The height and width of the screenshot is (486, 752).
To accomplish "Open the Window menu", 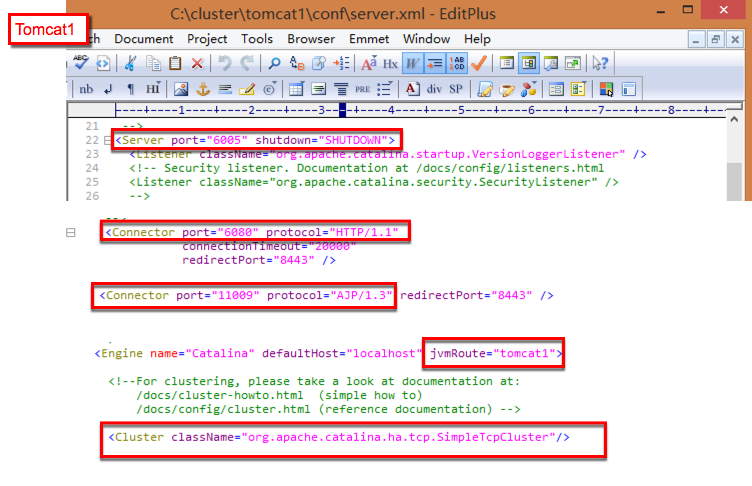I will (x=426, y=39).
